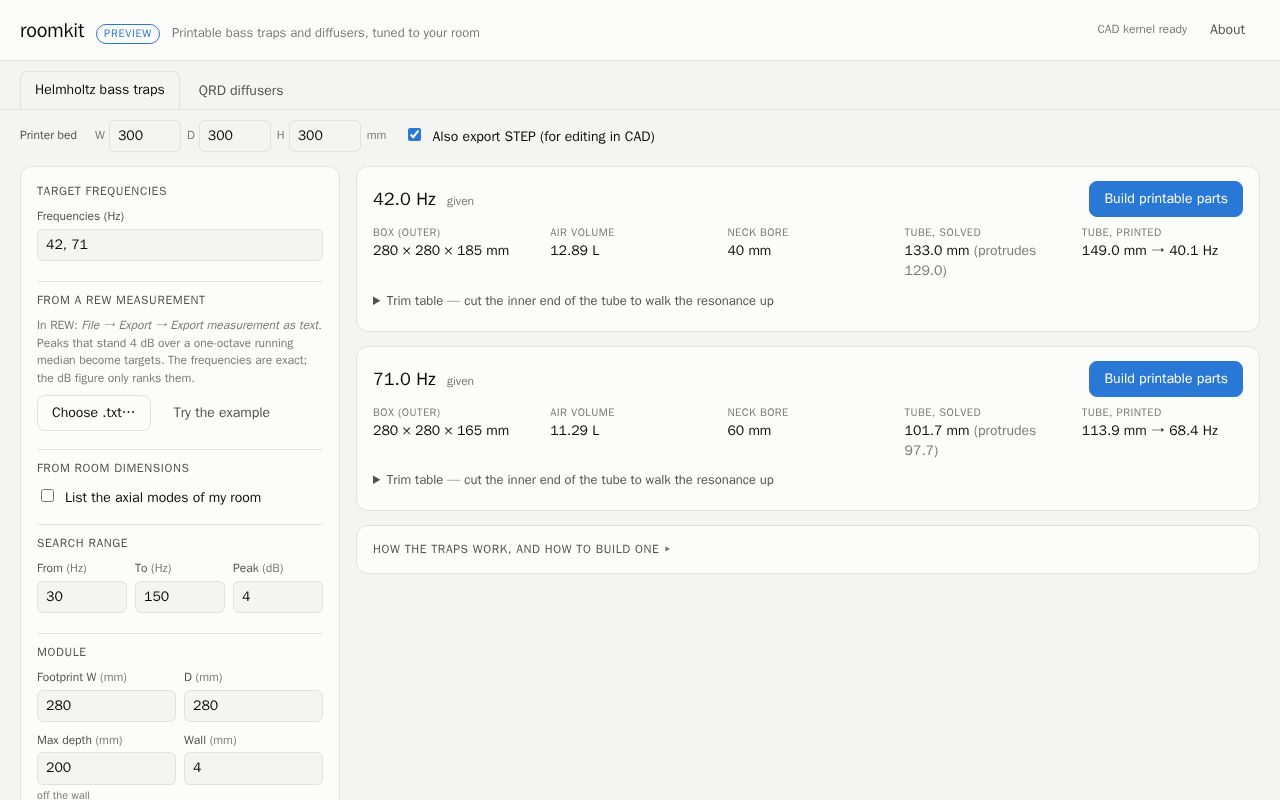Edit the Wall thickness field
The width and height of the screenshot is (1280, 800).
[253, 768]
